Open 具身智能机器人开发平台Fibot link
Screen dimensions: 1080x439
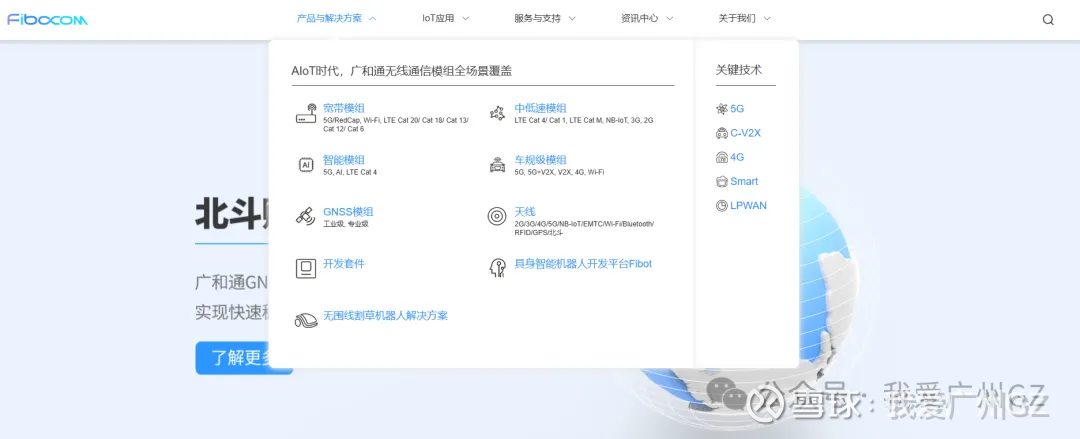(583, 263)
